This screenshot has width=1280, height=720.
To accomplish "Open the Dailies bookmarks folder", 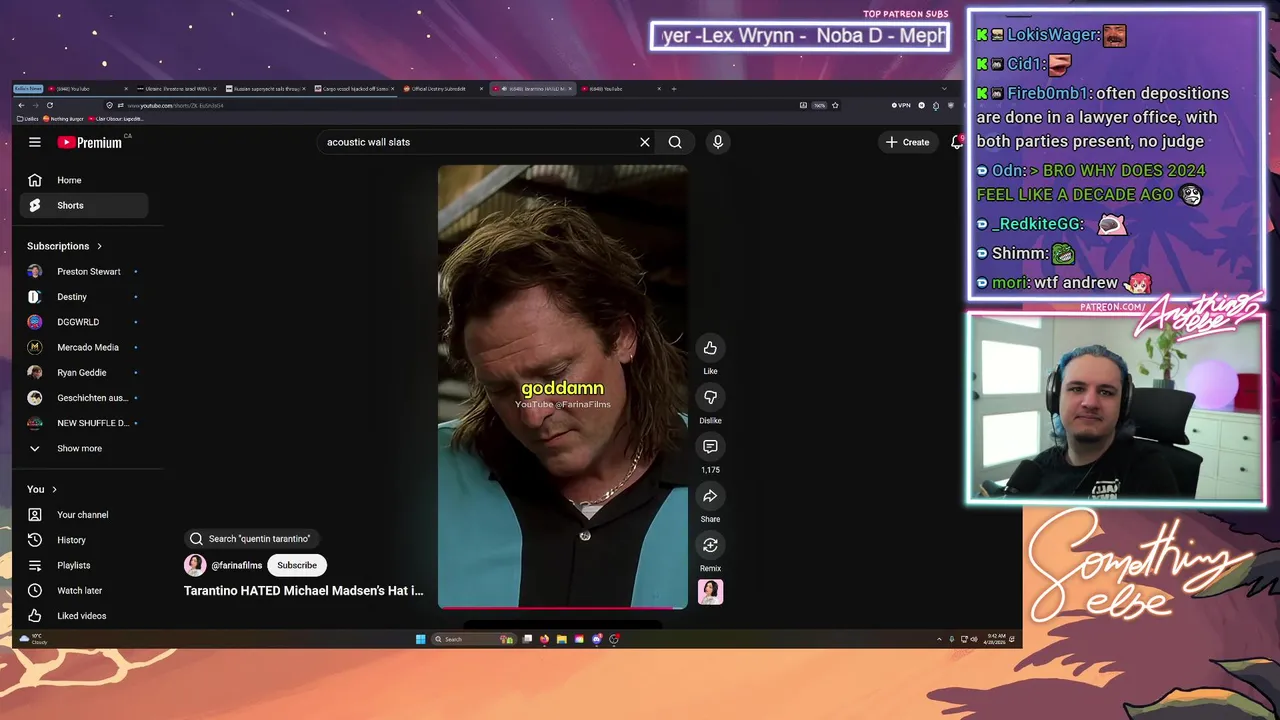I will tap(27, 119).
